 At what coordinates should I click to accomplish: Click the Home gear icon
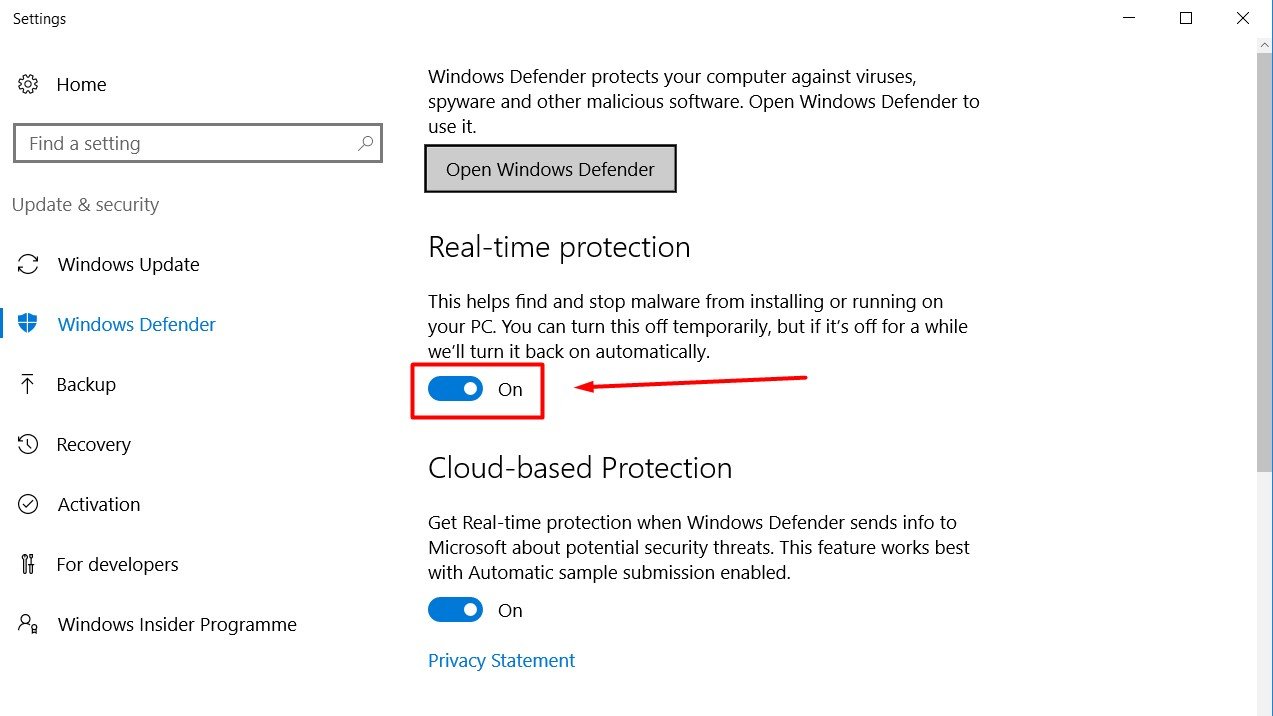tap(27, 84)
